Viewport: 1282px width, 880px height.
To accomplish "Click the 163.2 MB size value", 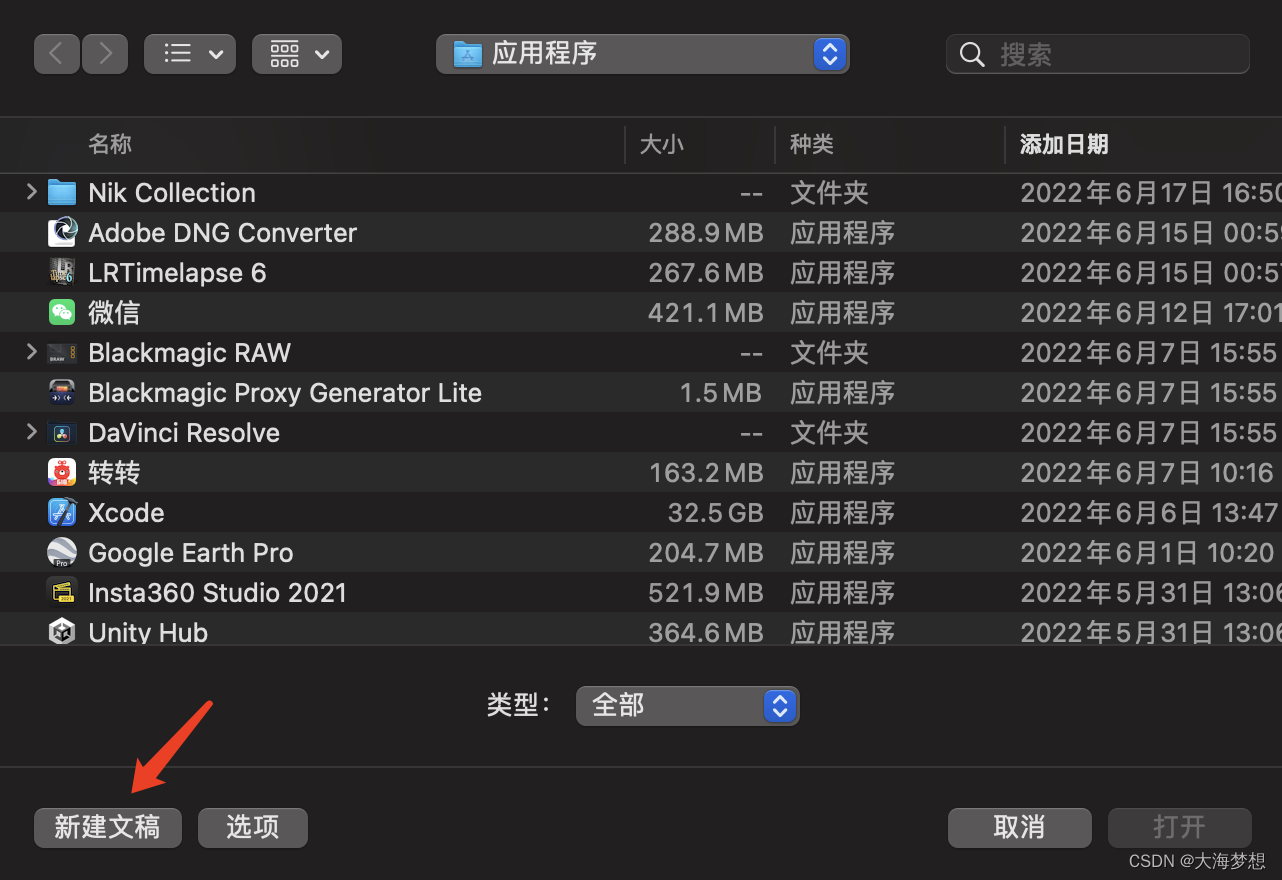I will [706, 473].
